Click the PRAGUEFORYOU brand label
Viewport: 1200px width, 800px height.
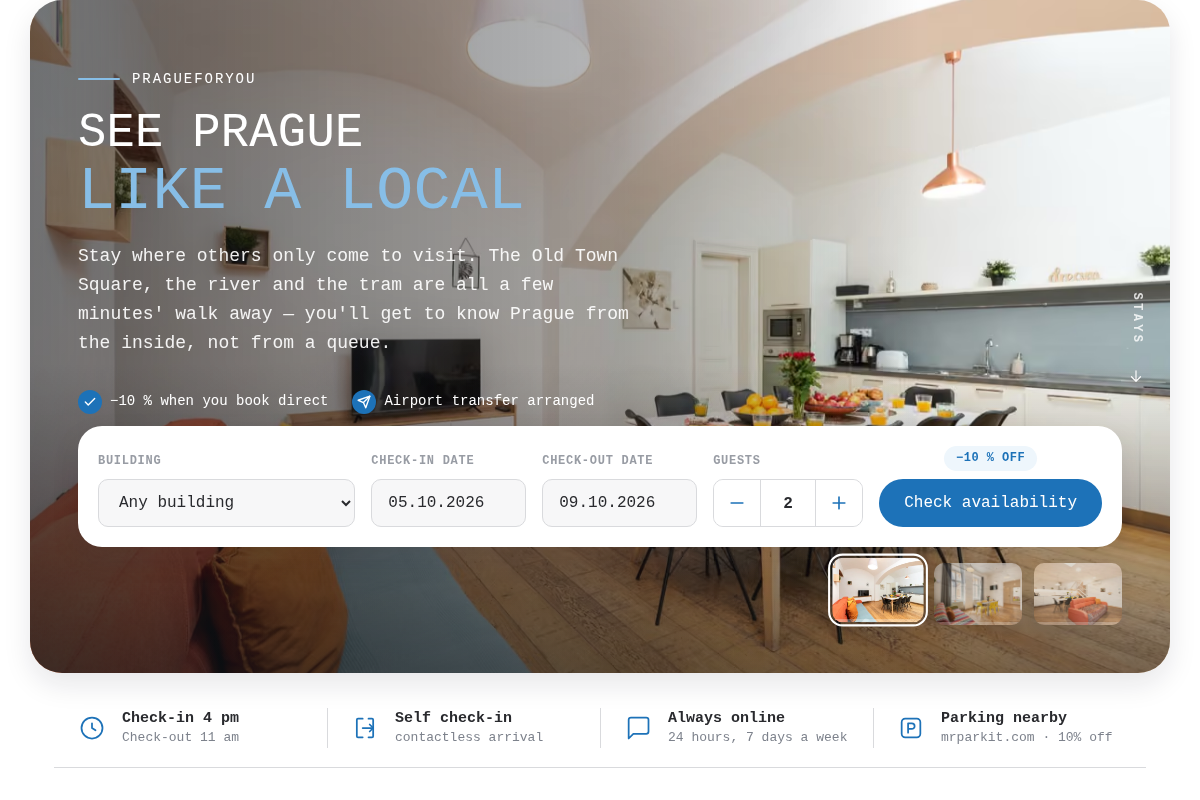click(194, 79)
